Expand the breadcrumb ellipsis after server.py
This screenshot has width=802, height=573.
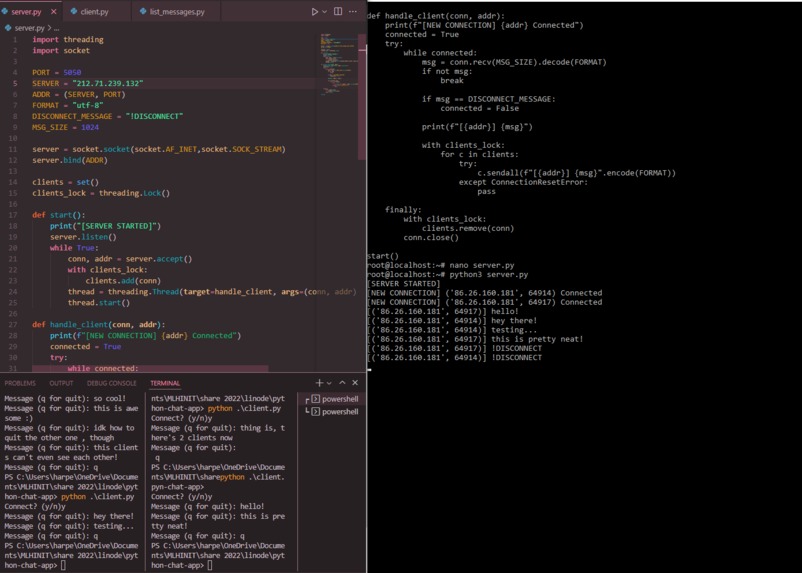[56, 28]
